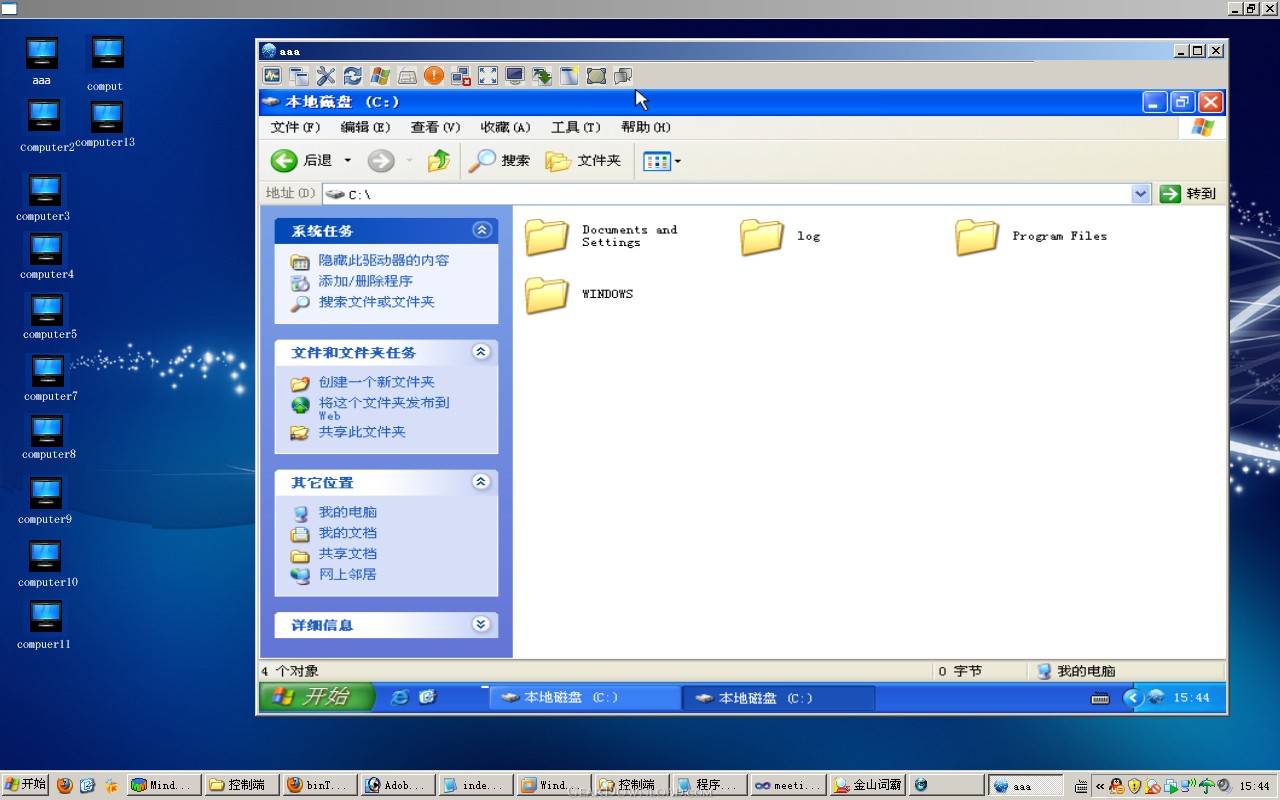Click the Up folder icon in Explorer toolbar
Screen dimensions: 1280x800
[x=439, y=160]
